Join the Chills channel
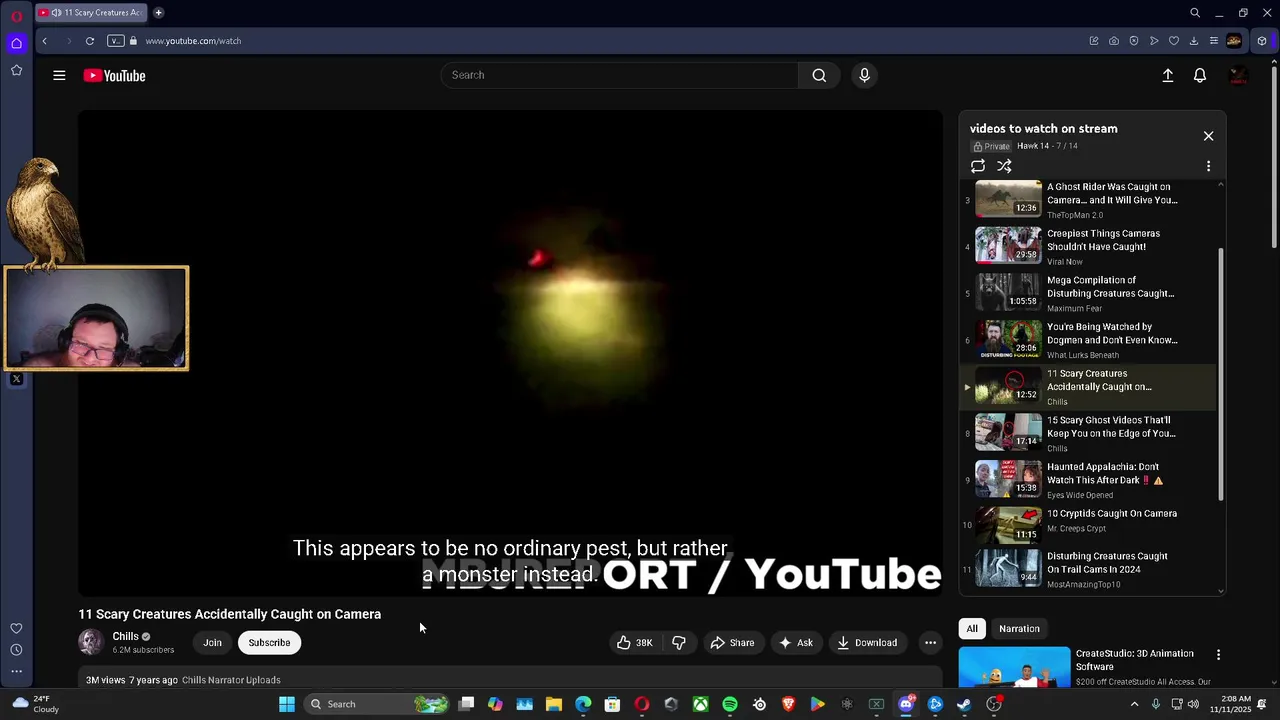This screenshot has width=1280, height=720. click(x=212, y=643)
